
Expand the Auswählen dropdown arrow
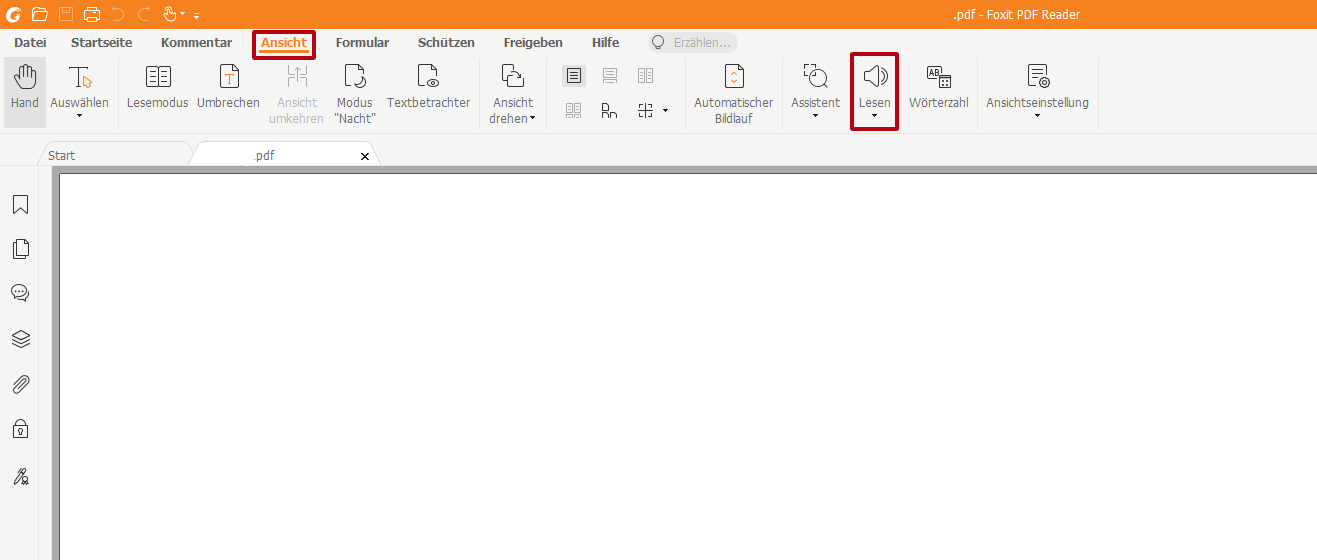79,116
